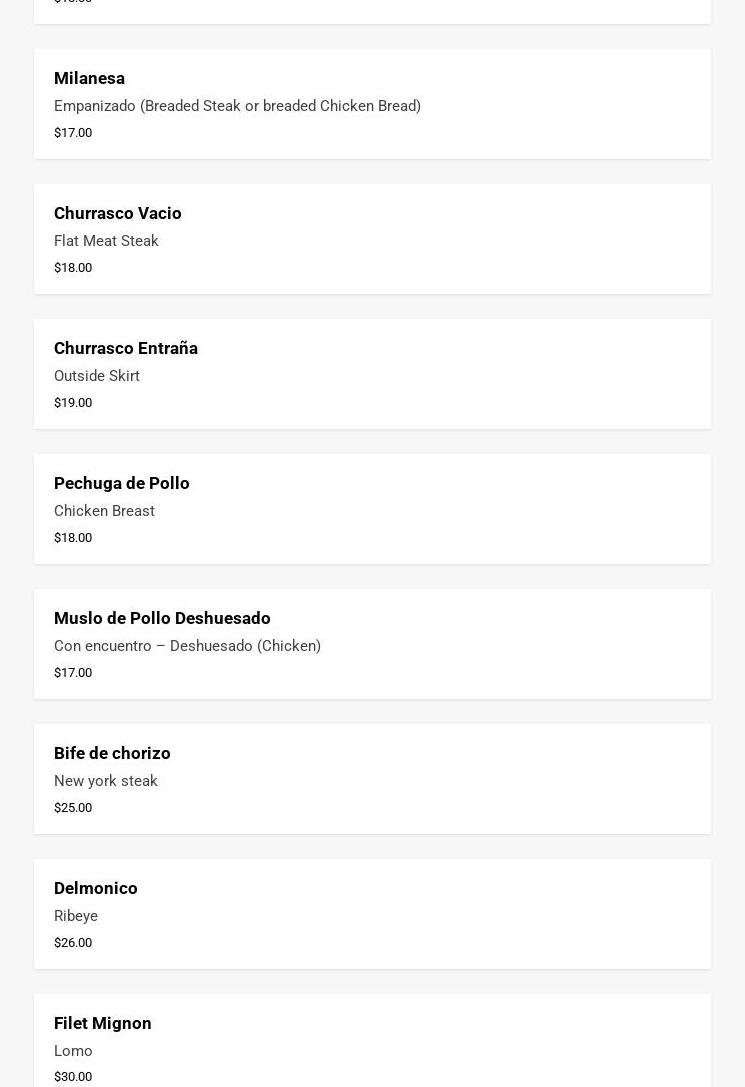Click the New york steak description
Viewport: 745px width, 1087px height.
tap(106, 781)
